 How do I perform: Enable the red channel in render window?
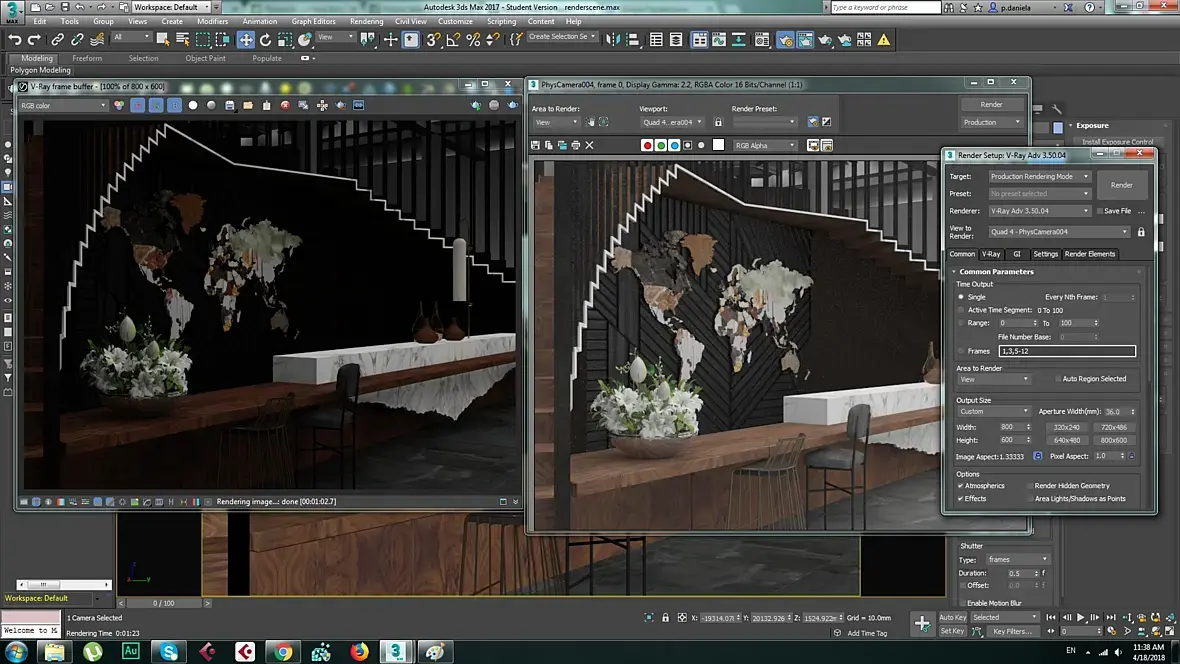[x=647, y=145]
